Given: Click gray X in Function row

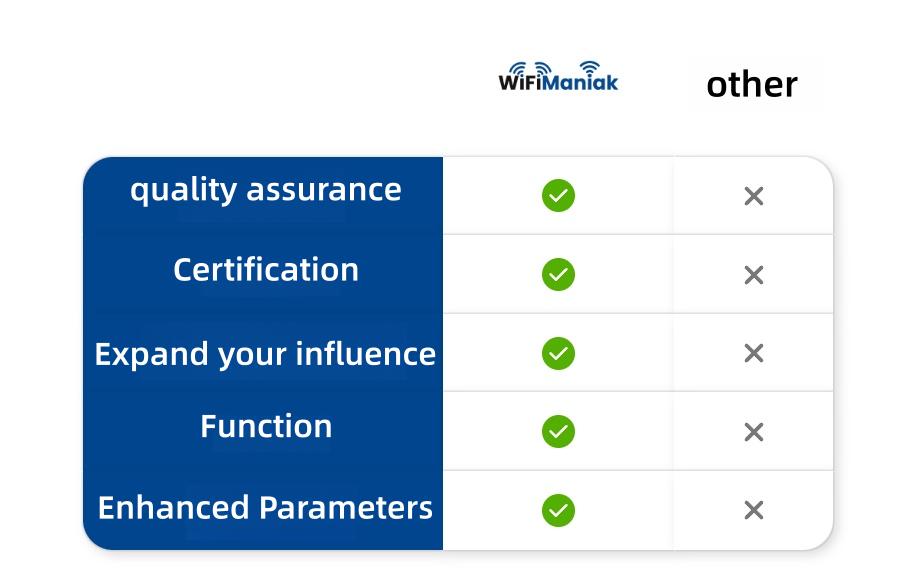Looking at the screenshot, I should click(754, 432).
